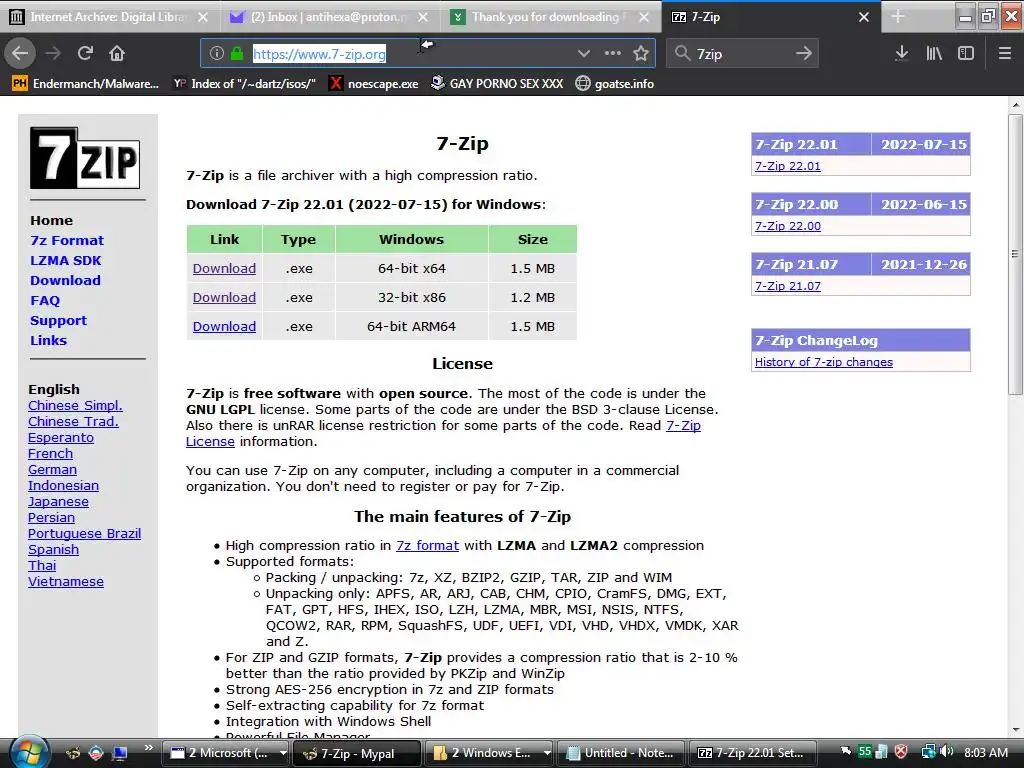Image resolution: width=1024 pixels, height=768 pixels.
Task: Close the Internet Archive tab
Action: tap(203, 17)
